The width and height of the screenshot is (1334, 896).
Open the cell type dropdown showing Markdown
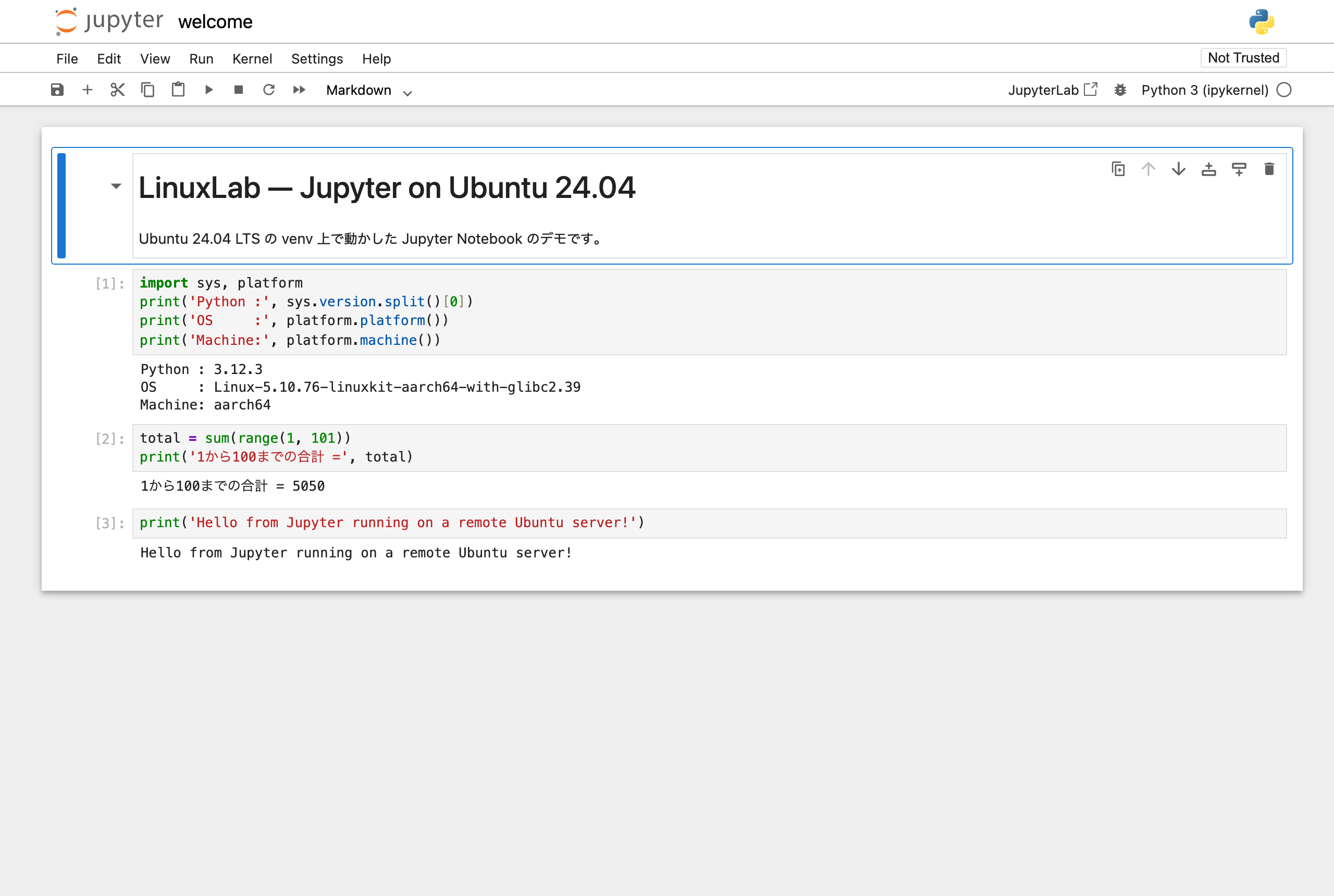(369, 90)
